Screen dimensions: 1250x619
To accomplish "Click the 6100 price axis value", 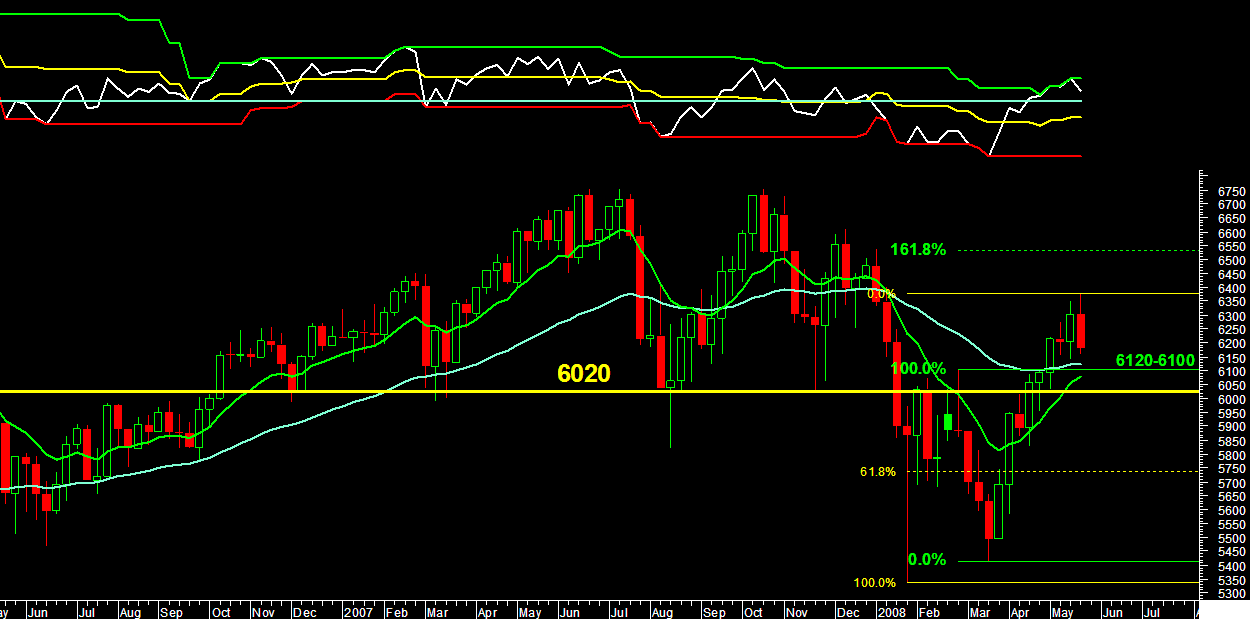I will pyautogui.click(x=1231, y=372).
